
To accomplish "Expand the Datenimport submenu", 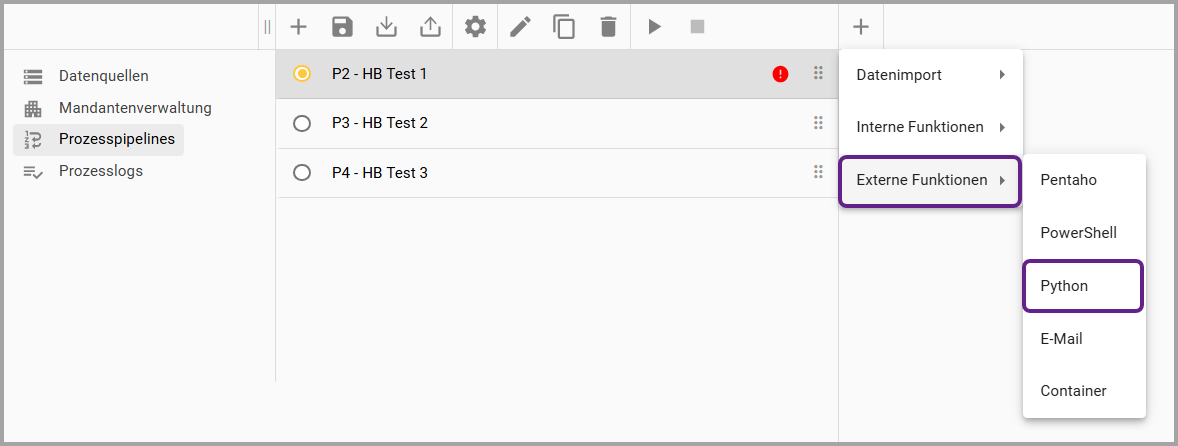I will pyautogui.click(x=930, y=75).
